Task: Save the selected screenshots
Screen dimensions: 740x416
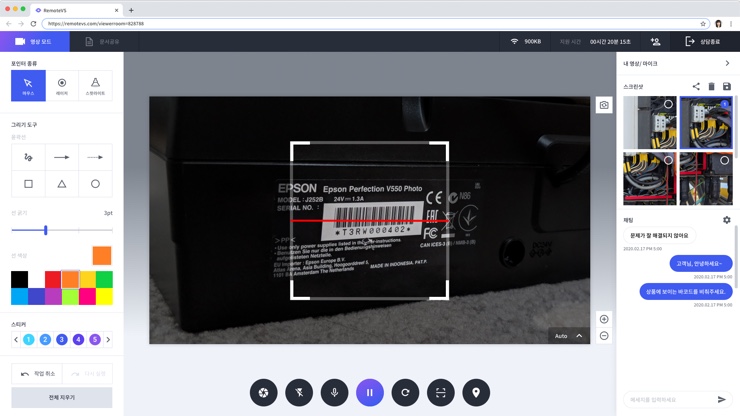Action: point(727,86)
